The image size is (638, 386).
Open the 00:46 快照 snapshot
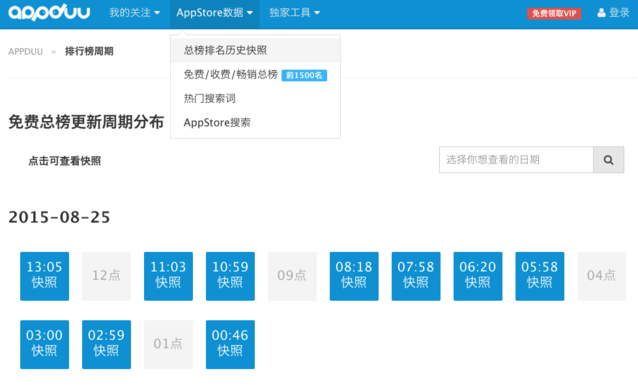(230, 345)
